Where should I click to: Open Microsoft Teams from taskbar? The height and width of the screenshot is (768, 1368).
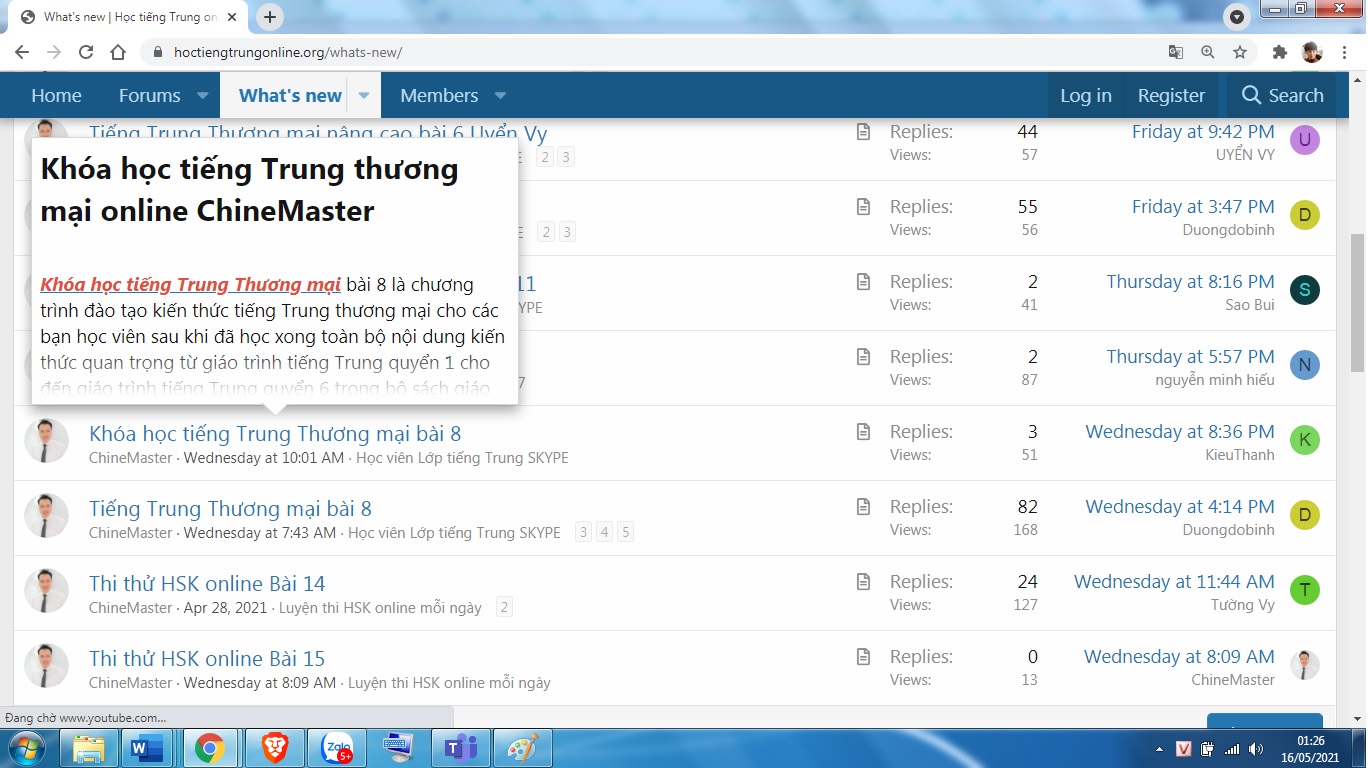[x=460, y=748]
